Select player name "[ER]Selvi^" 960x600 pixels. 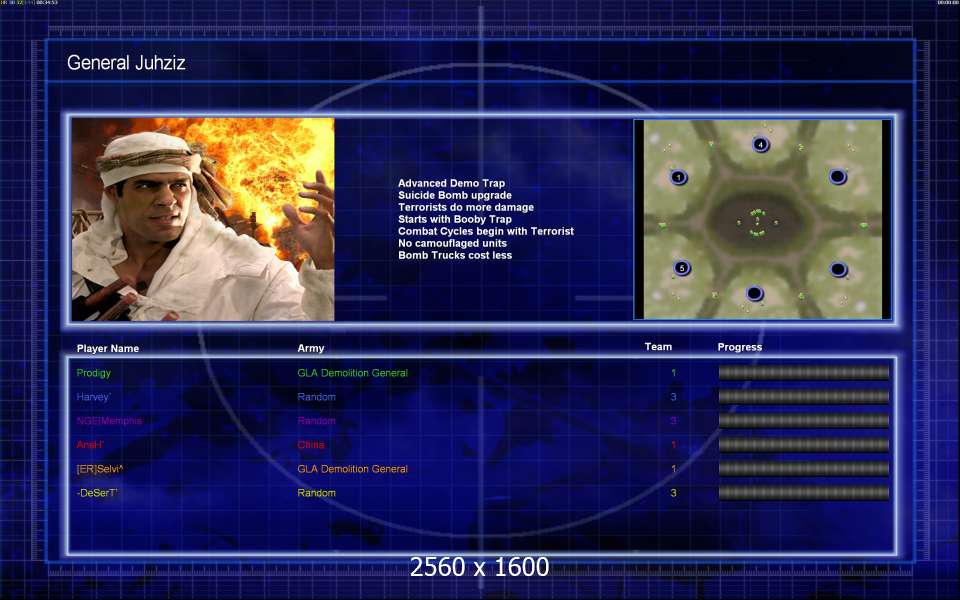click(100, 469)
